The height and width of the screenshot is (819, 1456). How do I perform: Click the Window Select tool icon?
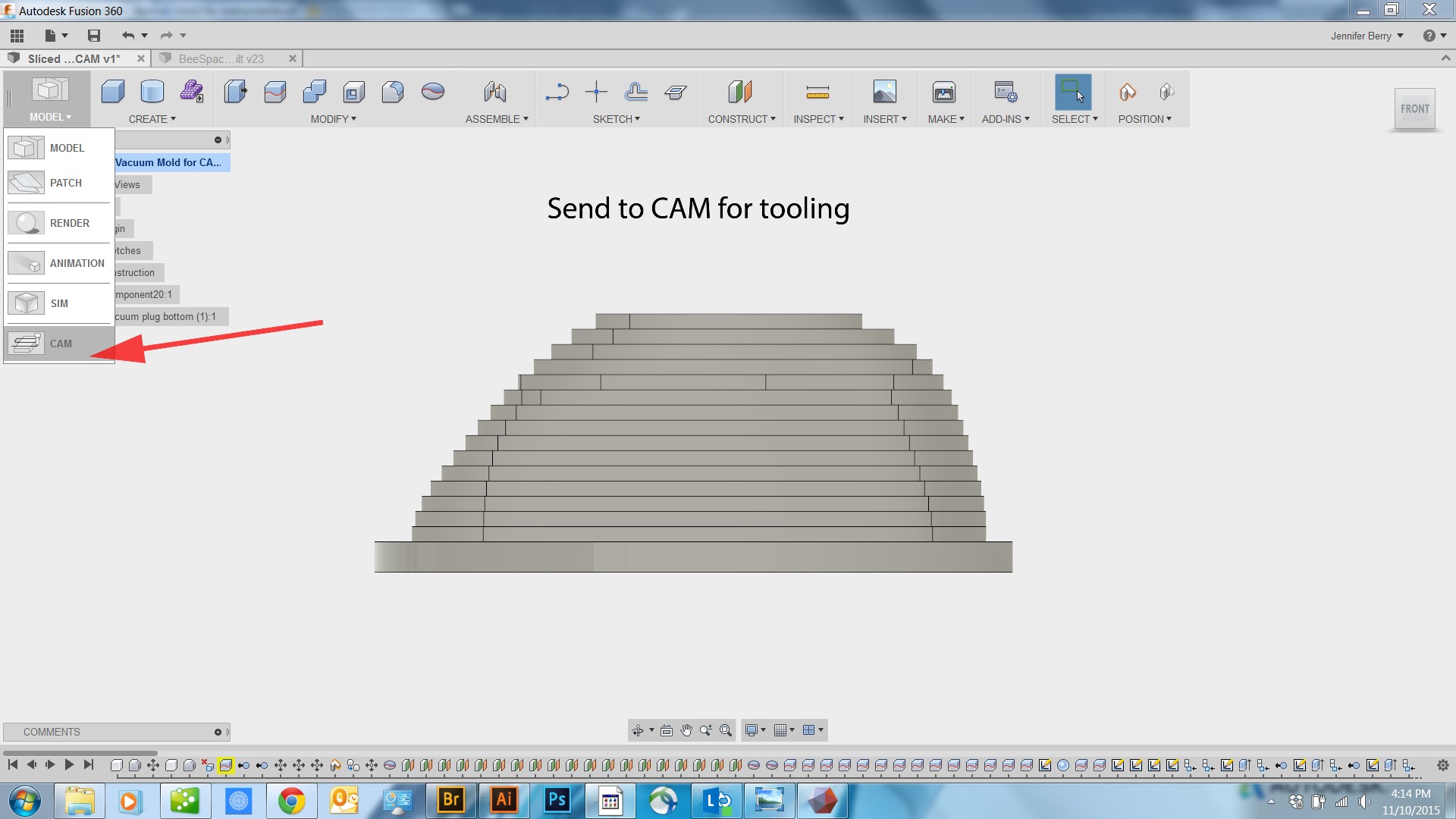(1072, 93)
